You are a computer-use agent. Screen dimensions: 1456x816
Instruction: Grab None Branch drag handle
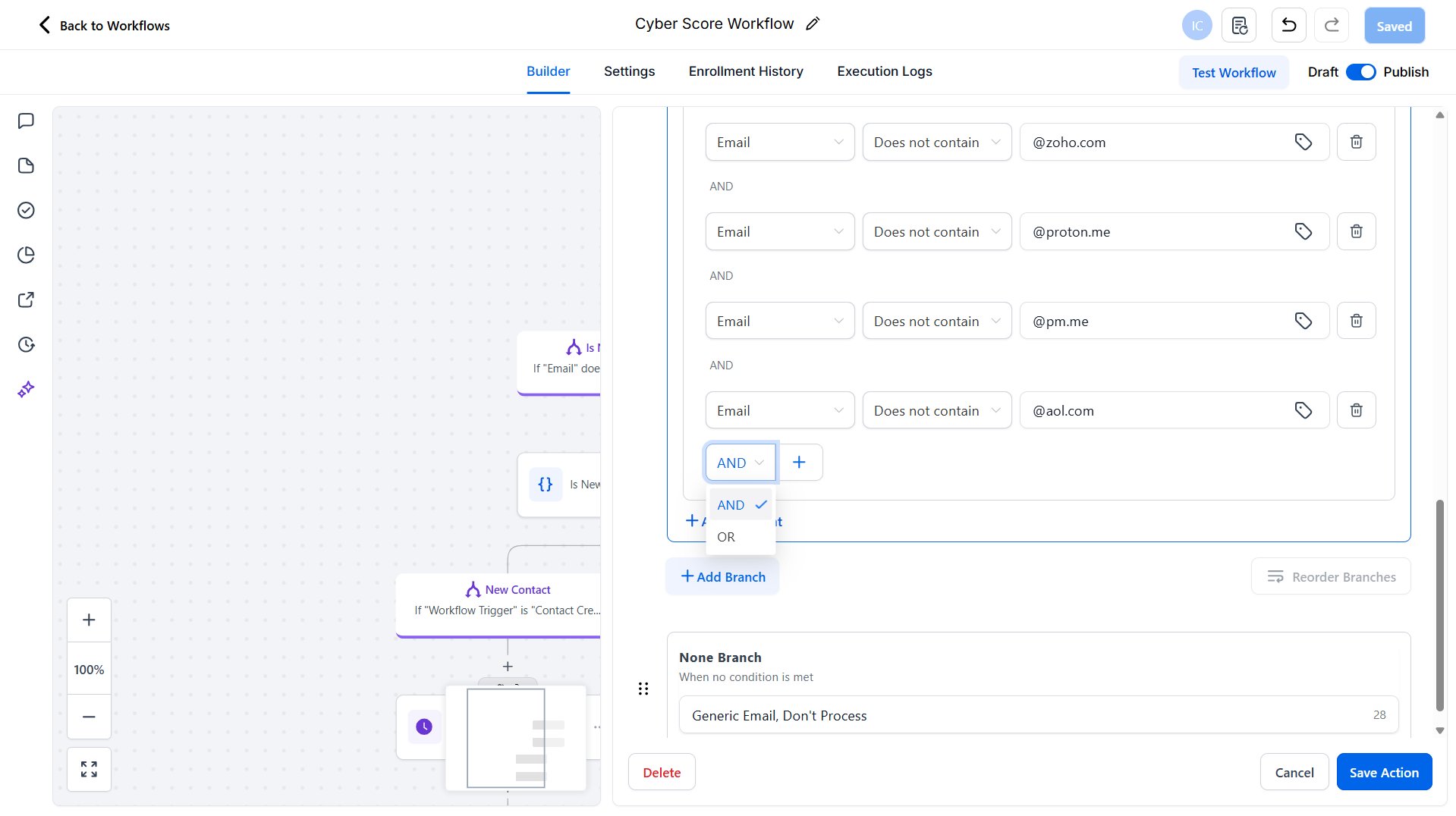click(643, 689)
